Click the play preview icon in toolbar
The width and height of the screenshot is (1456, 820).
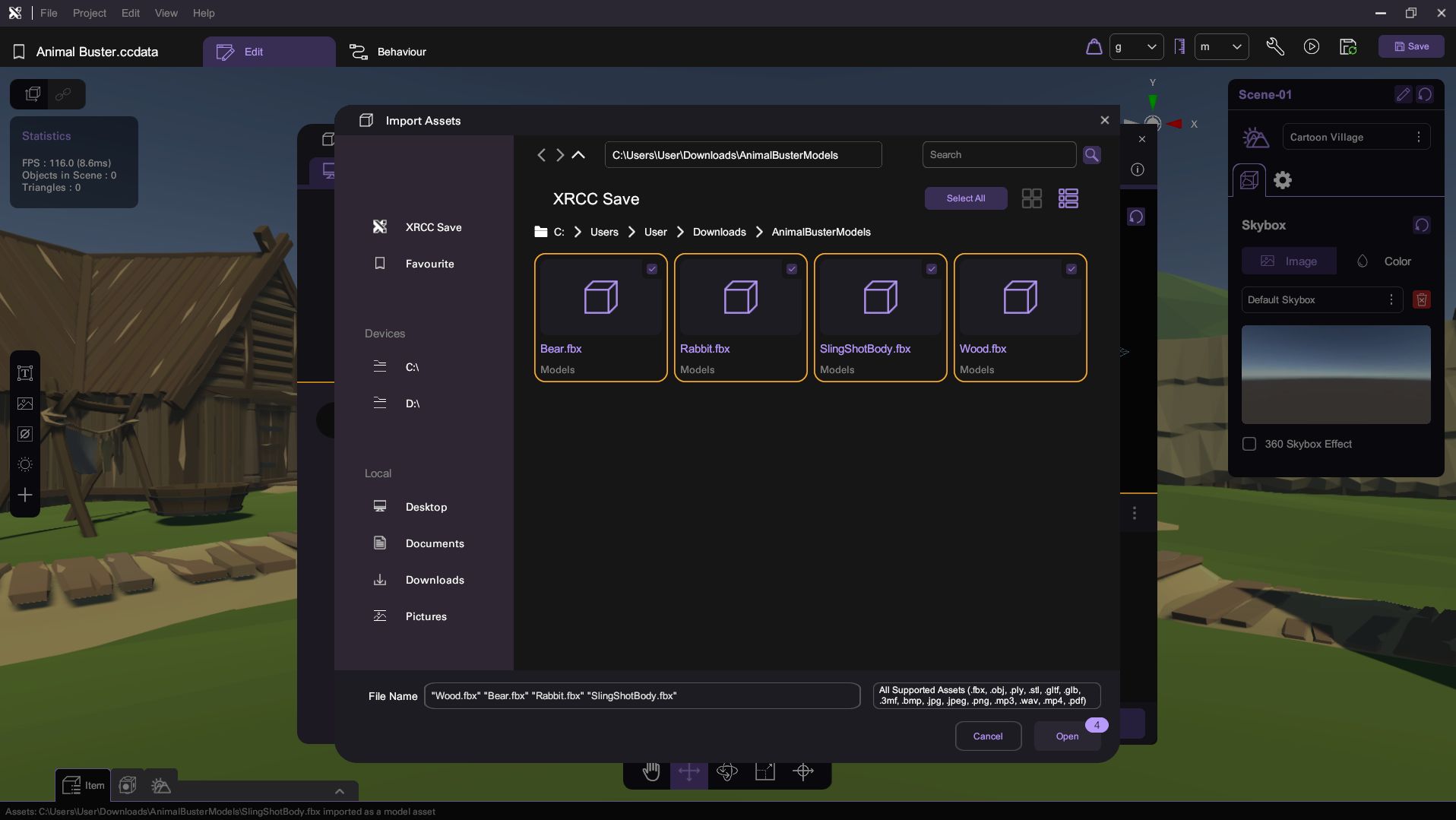click(x=1311, y=47)
